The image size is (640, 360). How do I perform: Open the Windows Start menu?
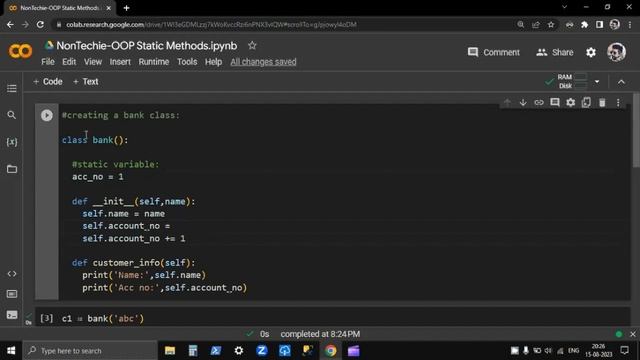point(11,351)
